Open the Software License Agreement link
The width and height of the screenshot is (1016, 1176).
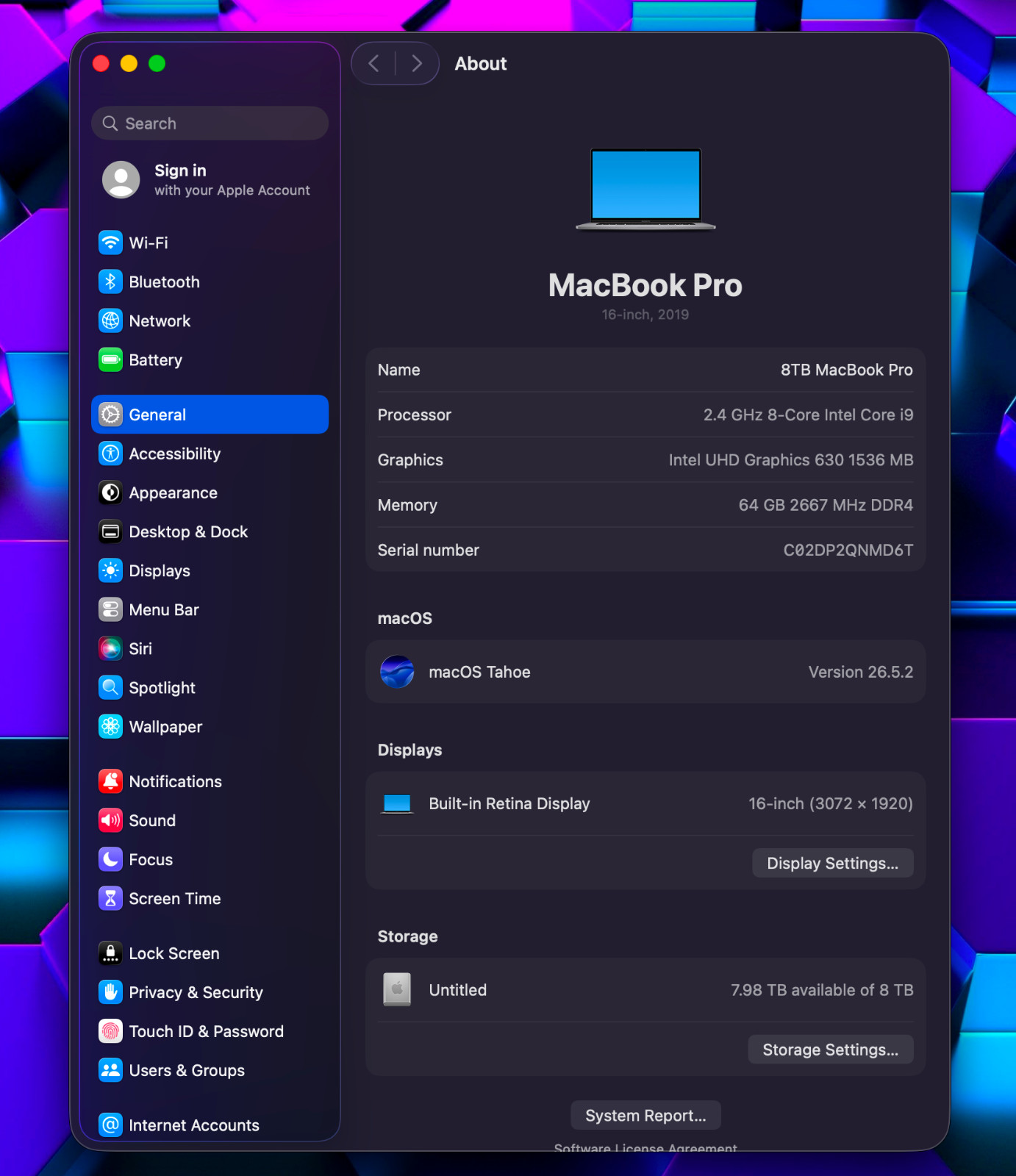(x=645, y=1147)
